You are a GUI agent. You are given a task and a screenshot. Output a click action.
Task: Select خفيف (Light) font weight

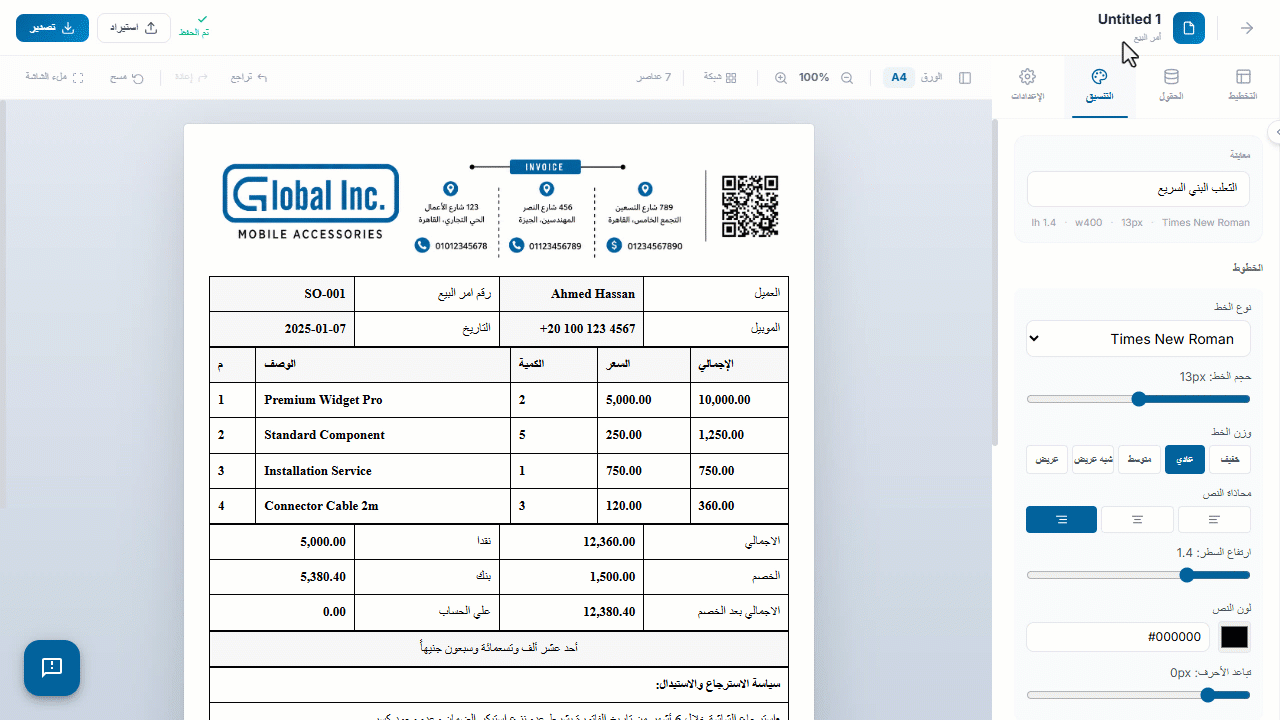click(x=1230, y=459)
